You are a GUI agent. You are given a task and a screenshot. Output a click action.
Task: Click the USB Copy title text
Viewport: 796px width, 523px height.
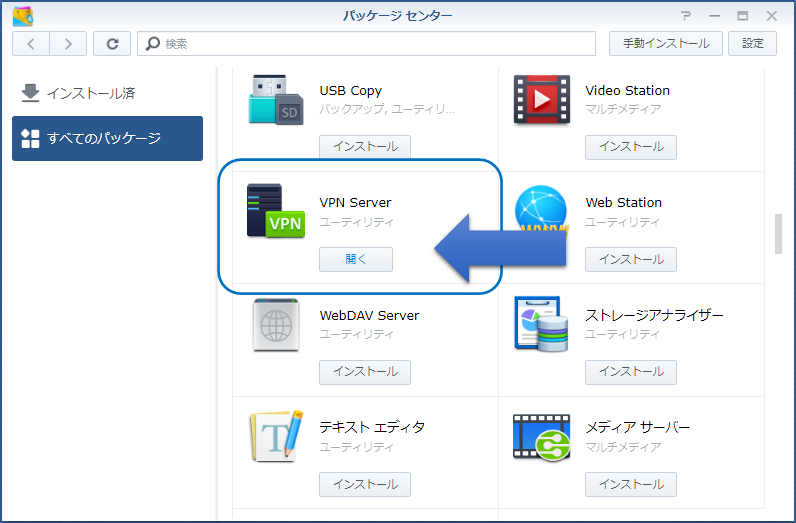pyautogui.click(x=350, y=91)
